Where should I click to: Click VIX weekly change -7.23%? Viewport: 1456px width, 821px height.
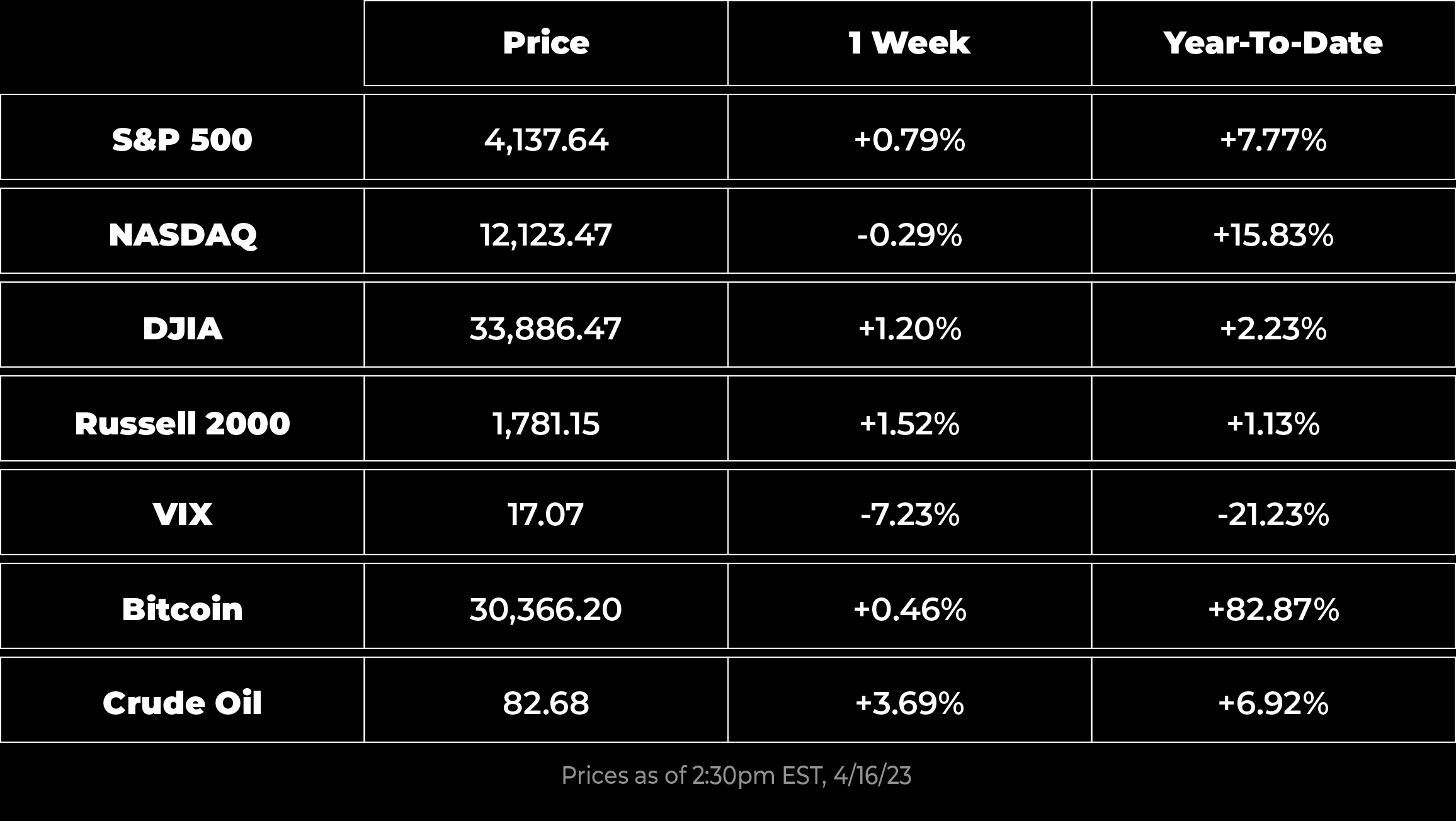point(909,514)
